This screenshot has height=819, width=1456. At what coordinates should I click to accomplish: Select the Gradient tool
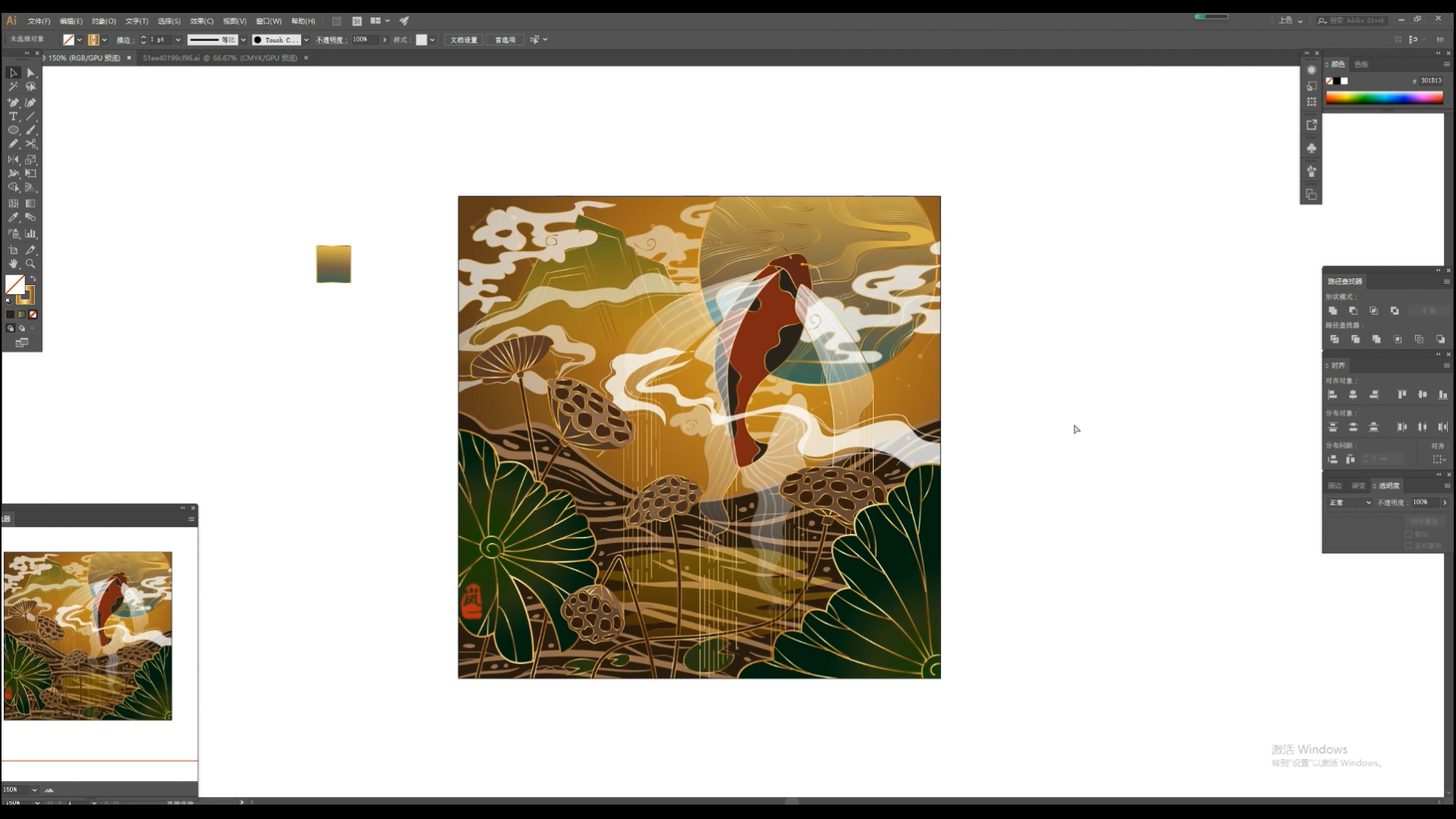click(31, 203)
